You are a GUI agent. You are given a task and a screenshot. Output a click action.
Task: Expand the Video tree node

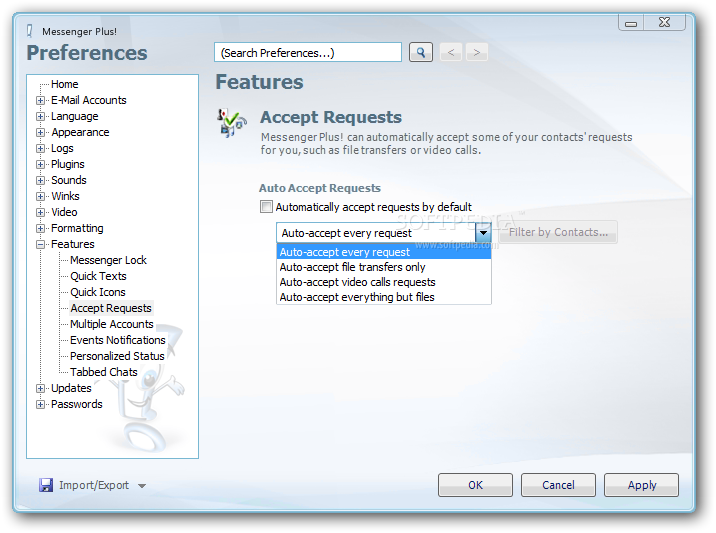coord(40,212)
